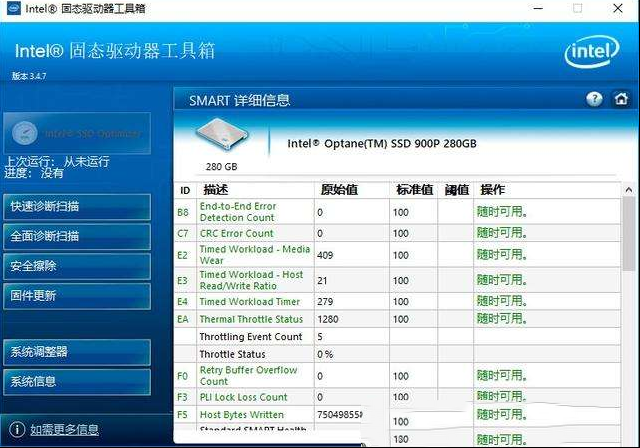640x448 pixels.
Task: Click 上次运行: 从未运行 status text
Action: [x=57, y=162]
